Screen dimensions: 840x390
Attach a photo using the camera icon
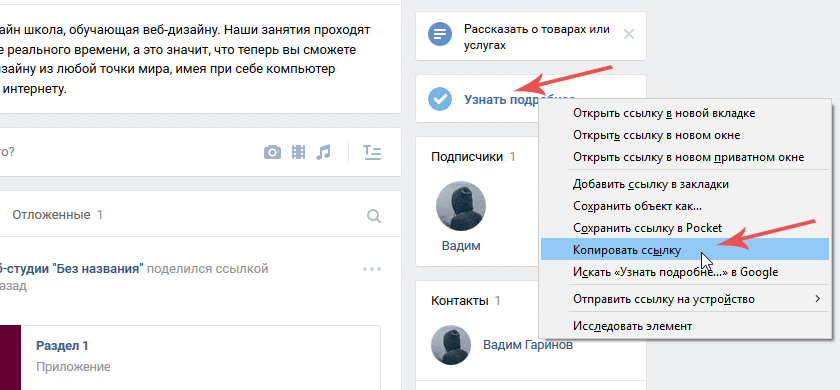click(272, 153)
